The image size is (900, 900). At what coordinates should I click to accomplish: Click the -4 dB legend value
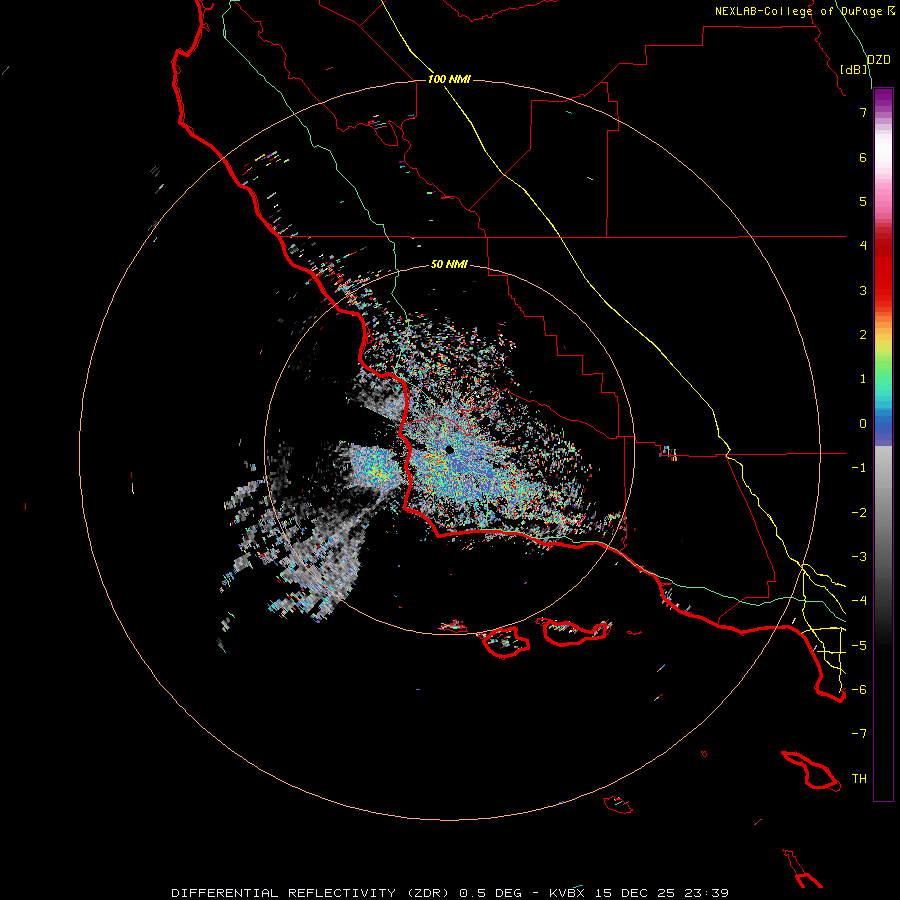[859, 600]
